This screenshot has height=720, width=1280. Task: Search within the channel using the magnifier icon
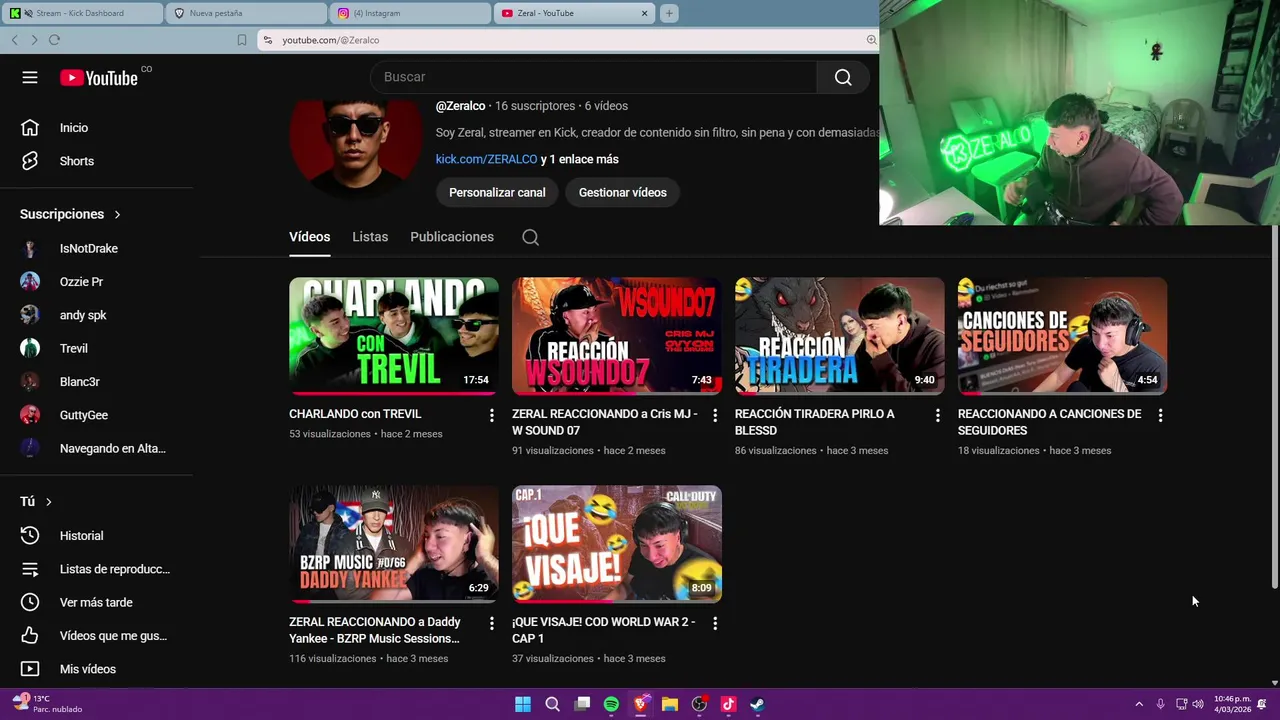tap(530, 237)
